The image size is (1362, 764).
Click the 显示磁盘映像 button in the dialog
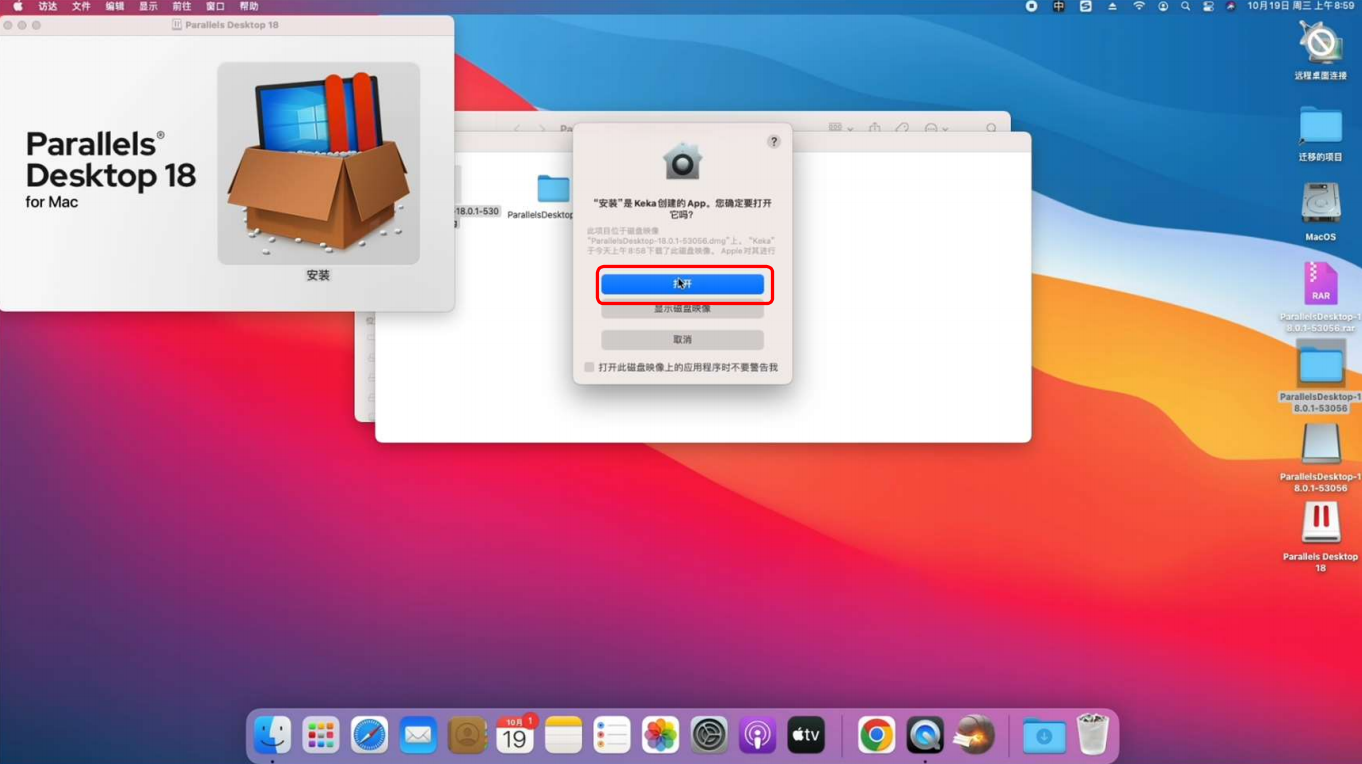pyautogui.click(x=682, y=309)
